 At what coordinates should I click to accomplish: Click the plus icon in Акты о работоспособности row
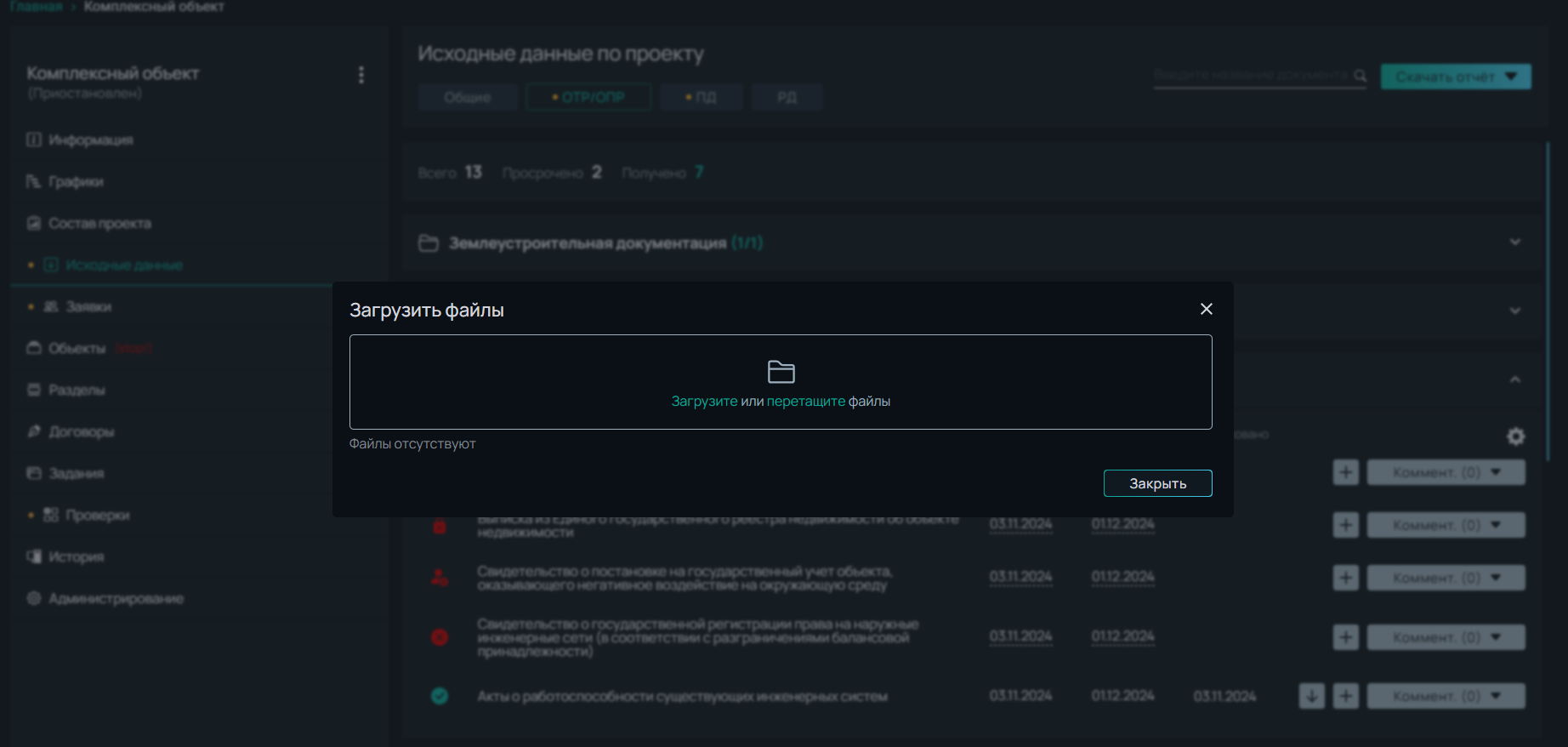[1345, 696]
